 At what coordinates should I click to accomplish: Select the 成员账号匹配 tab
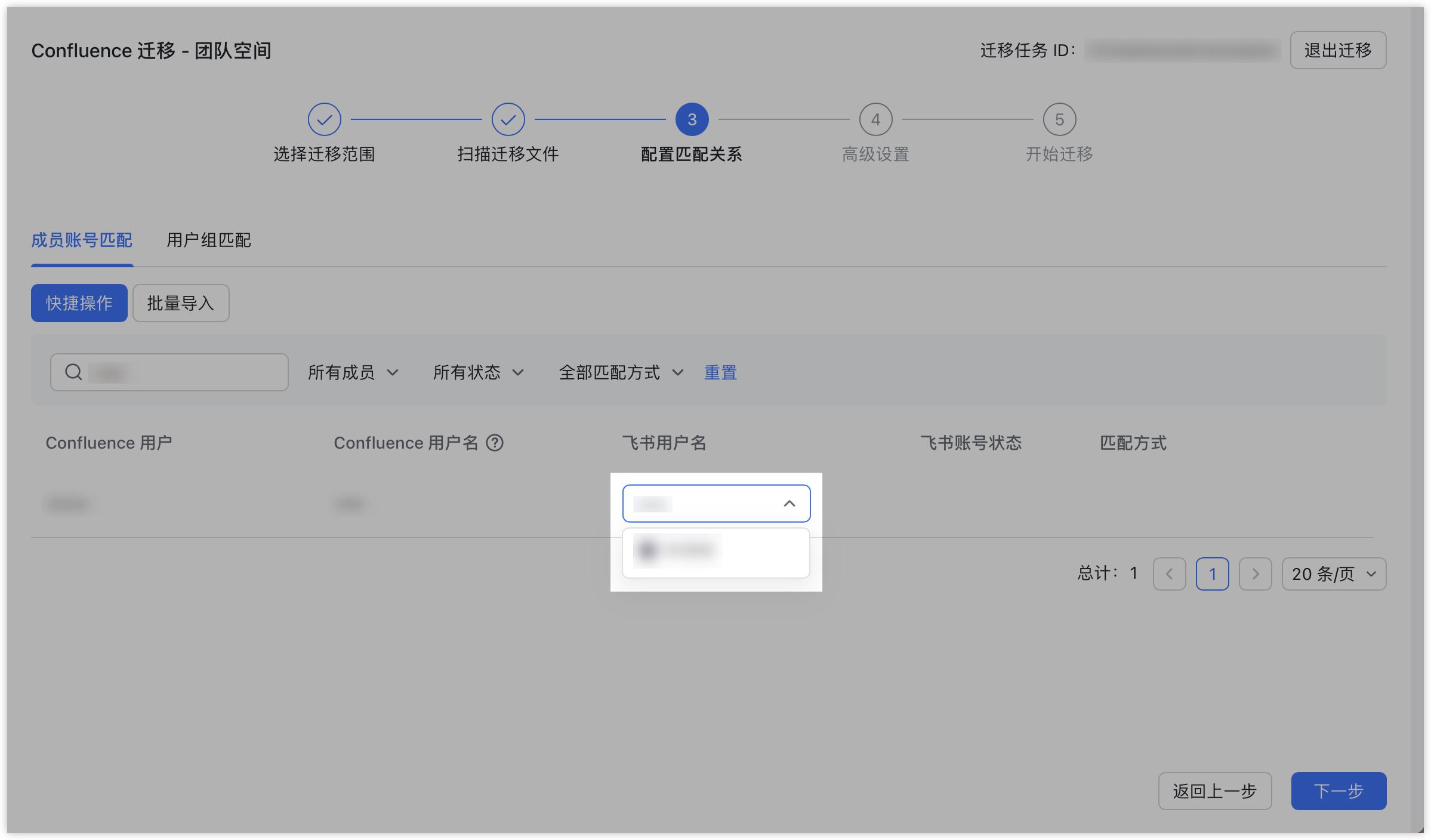click(x=82, y=240)
